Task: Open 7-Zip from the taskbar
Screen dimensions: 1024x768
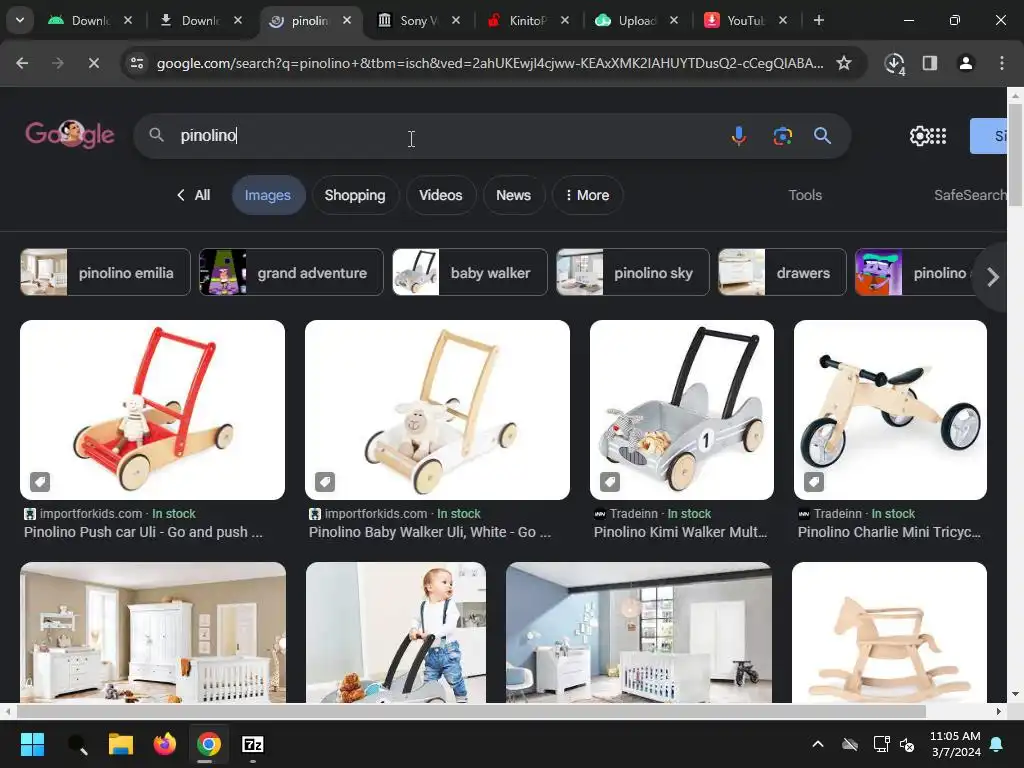Action: pos(253,744)
